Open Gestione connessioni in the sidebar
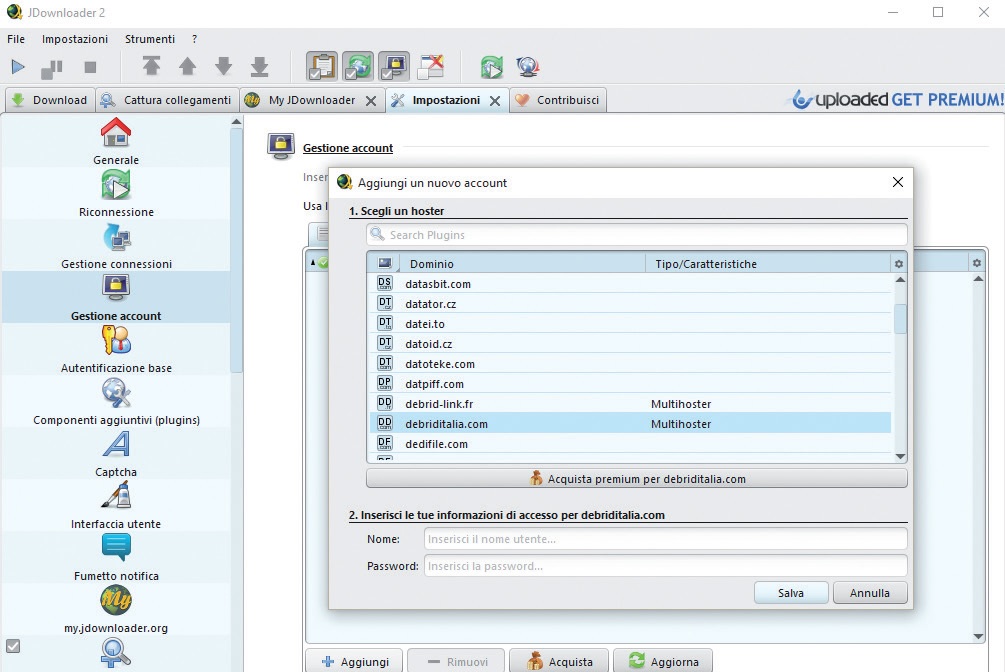Screen dimensions: 1005x672 coord(116,246)
